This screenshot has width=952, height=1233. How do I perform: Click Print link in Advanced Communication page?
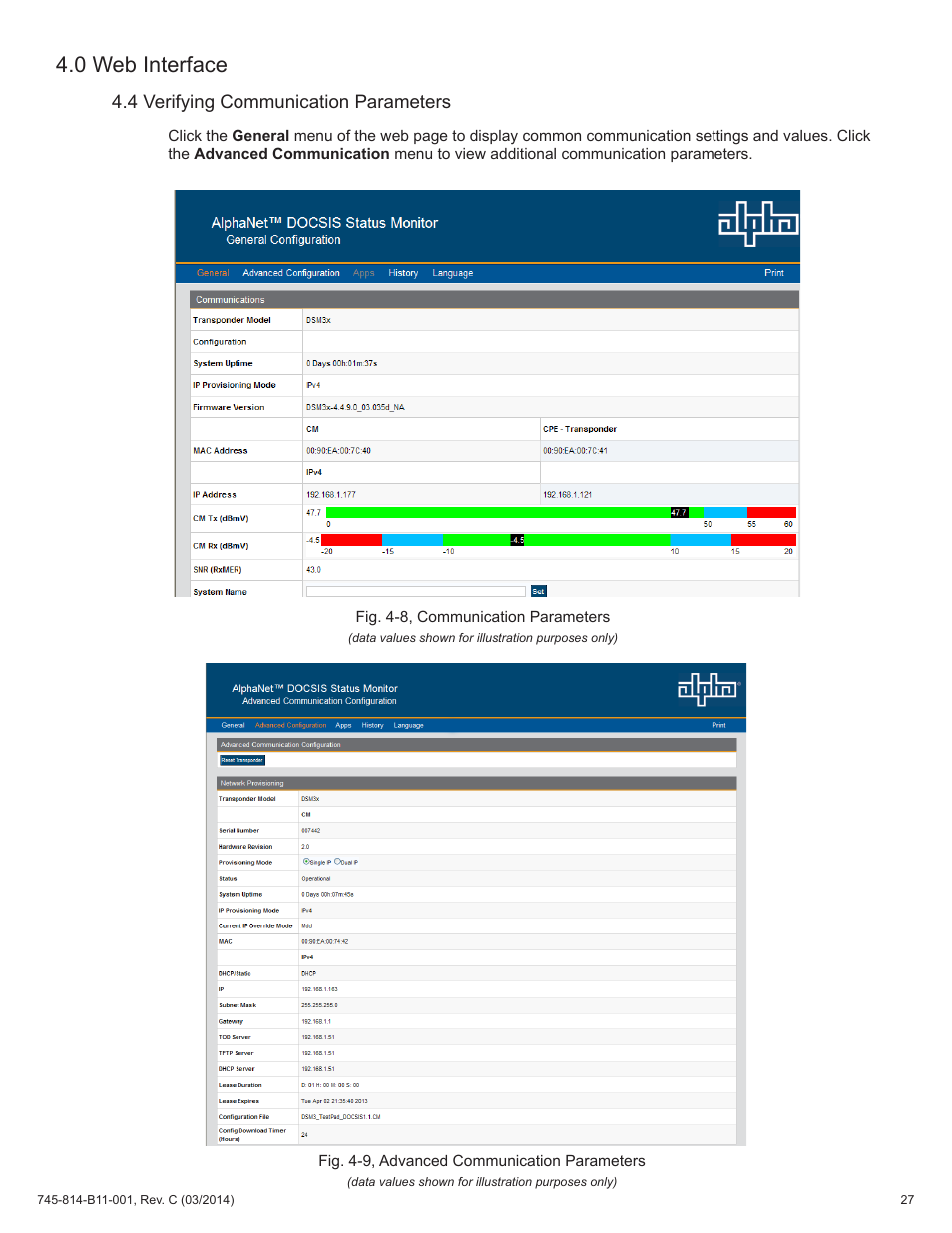pyautogui.click(x=718, y=726)
